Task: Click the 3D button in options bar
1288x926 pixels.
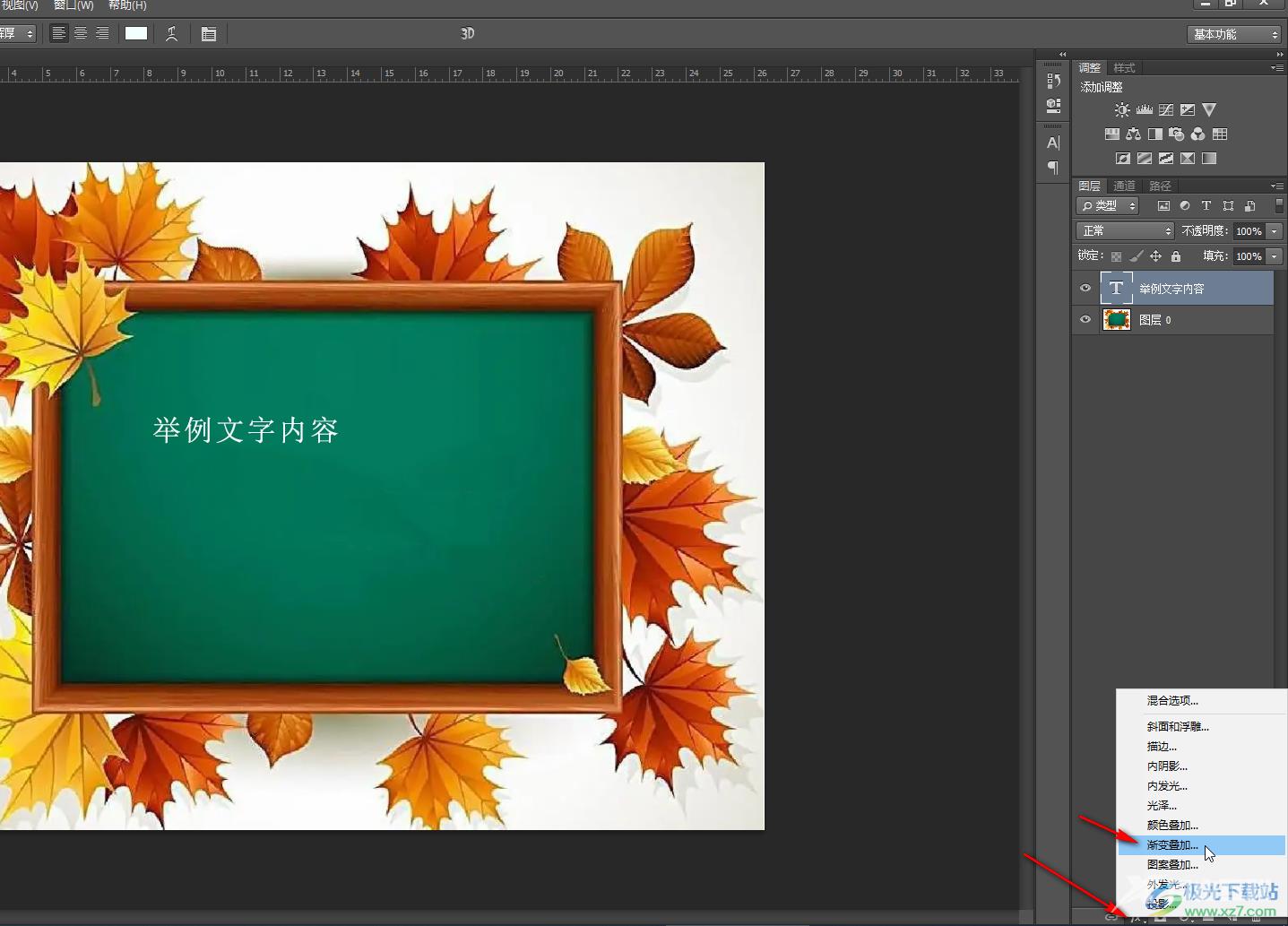Action: click(x=467, y=33)
